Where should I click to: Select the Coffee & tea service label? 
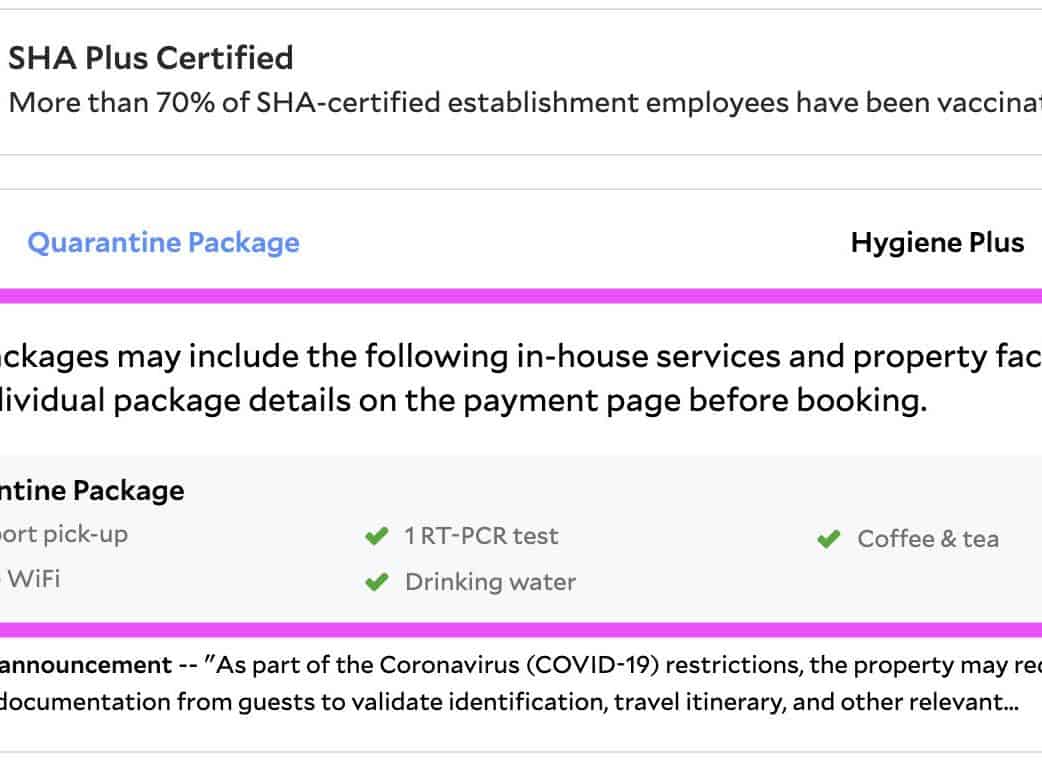927,539
